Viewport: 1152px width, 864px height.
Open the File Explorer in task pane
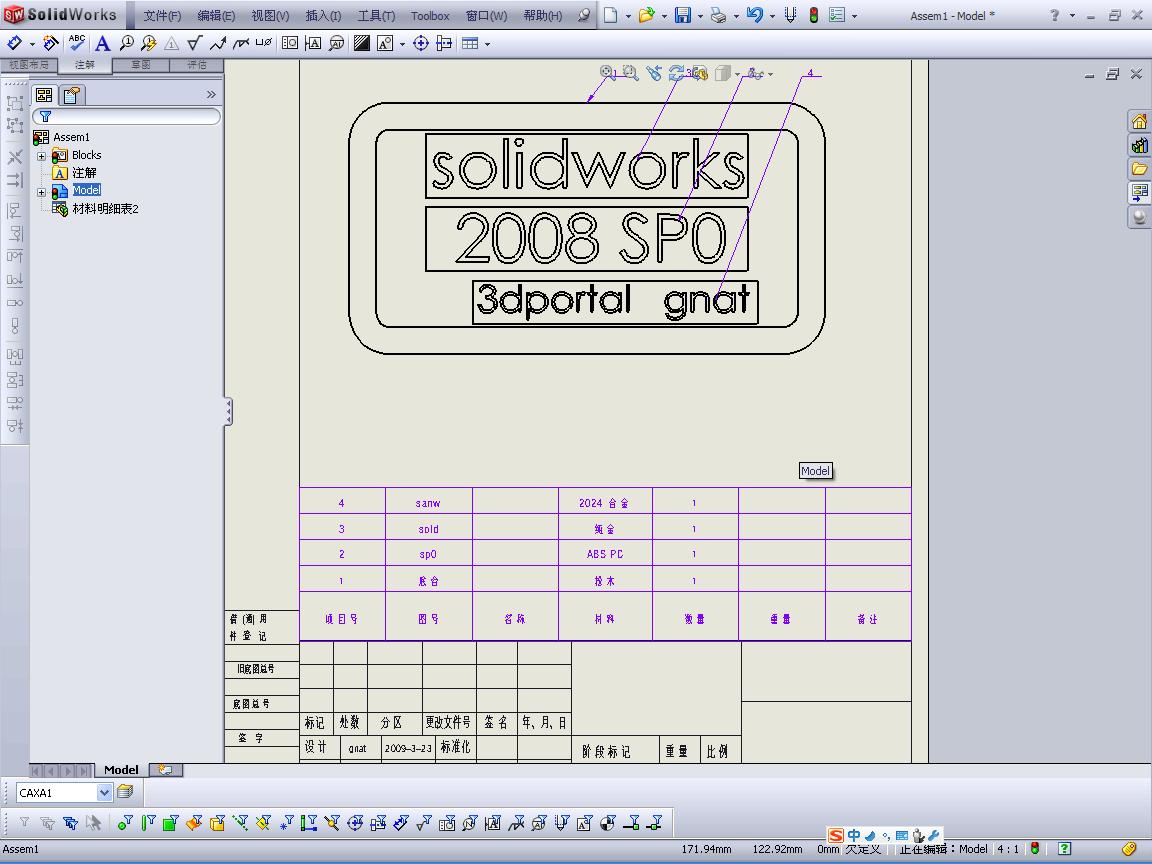1139,169
